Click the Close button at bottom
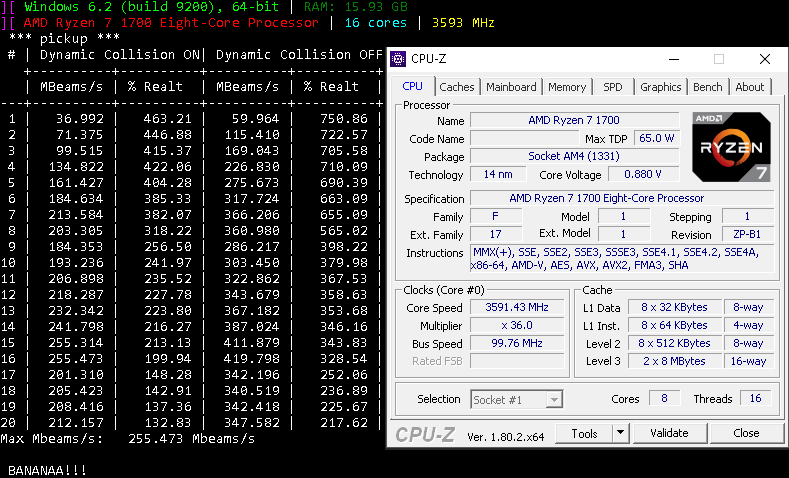 click(746, 433)
